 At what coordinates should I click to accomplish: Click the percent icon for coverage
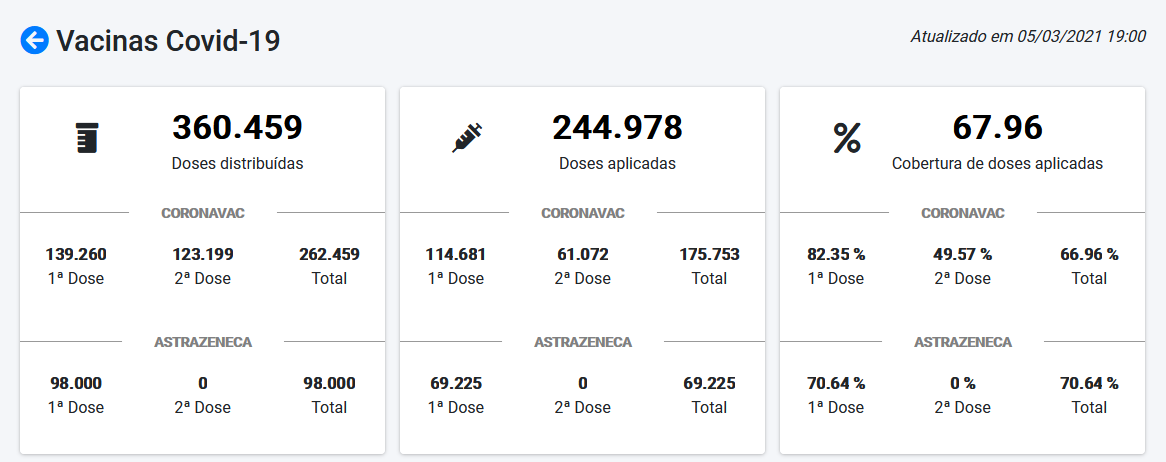847,139
